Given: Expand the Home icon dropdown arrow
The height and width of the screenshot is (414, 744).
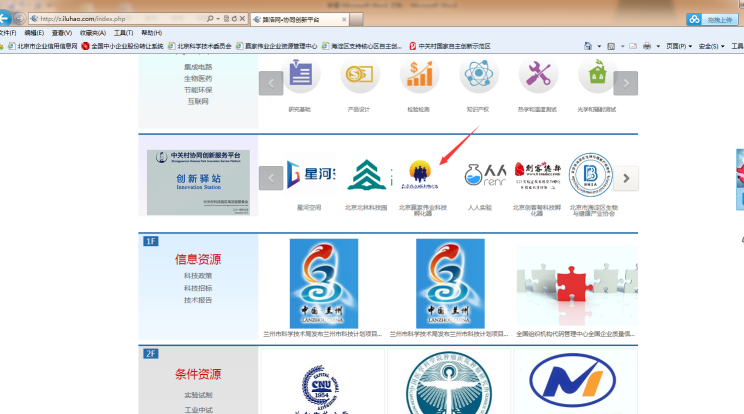Looking at the screenshot, I should click(x=599, y=46).
